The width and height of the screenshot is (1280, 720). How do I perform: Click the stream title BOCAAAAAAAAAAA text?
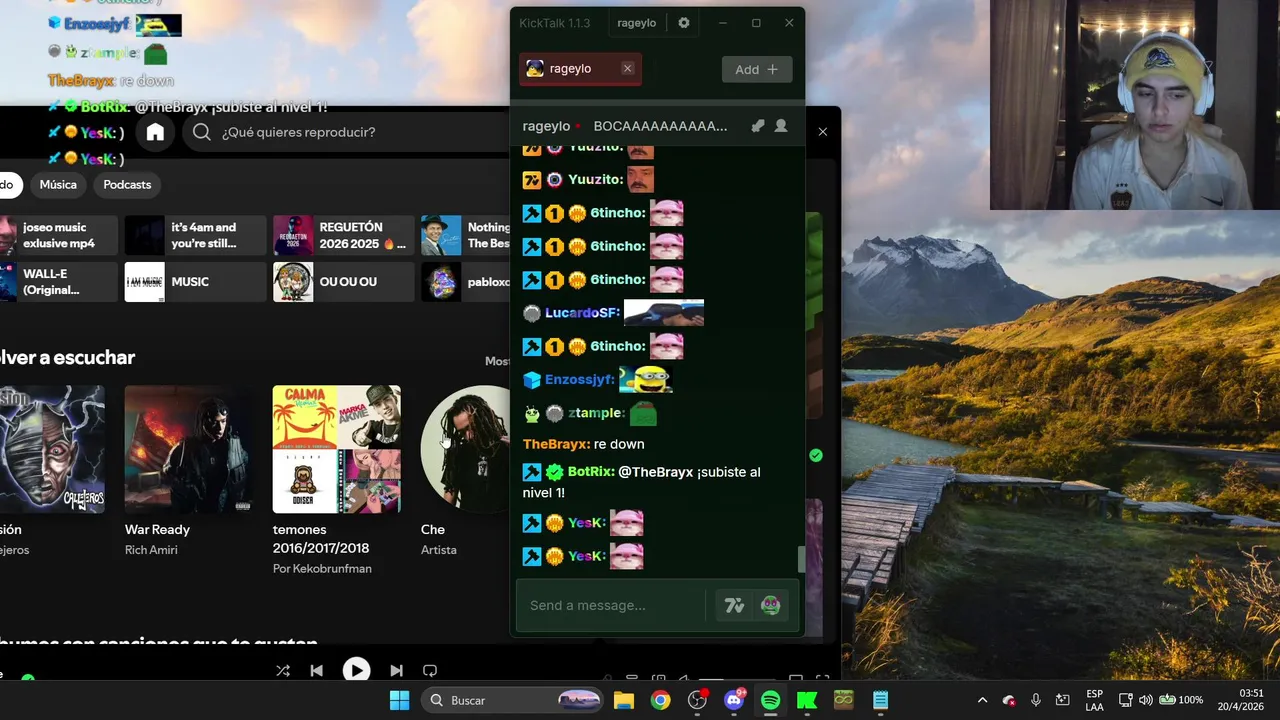click(660, 126)
